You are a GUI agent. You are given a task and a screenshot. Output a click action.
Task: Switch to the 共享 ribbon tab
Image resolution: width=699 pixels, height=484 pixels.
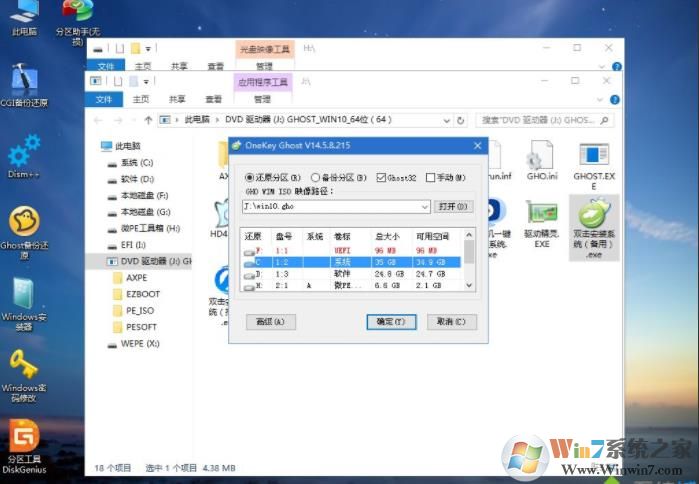pos(177,99)
